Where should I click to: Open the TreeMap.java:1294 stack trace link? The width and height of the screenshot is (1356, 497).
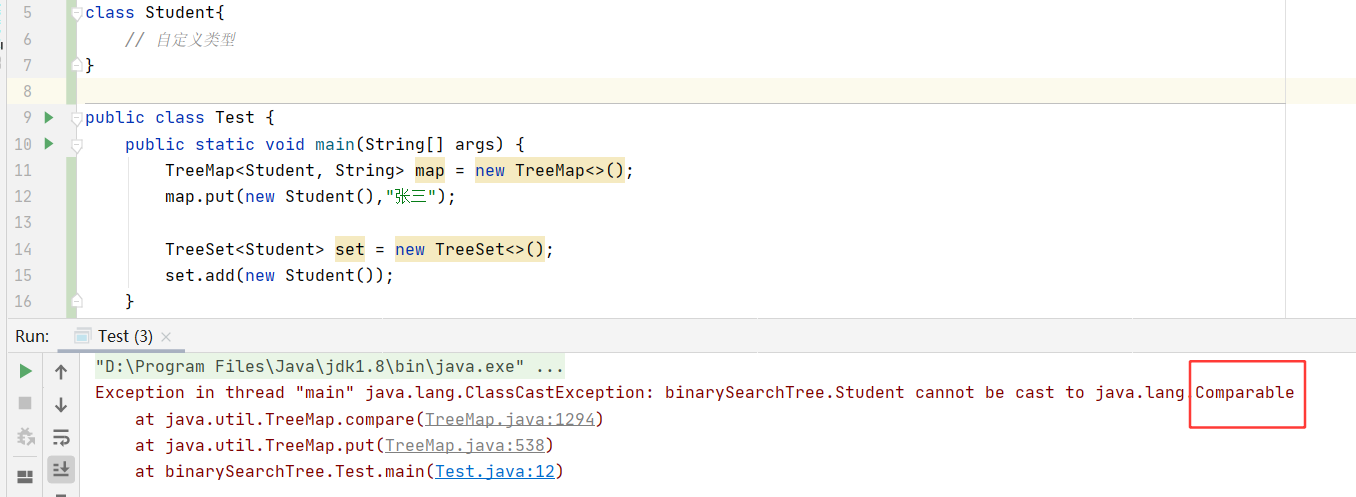510,419
